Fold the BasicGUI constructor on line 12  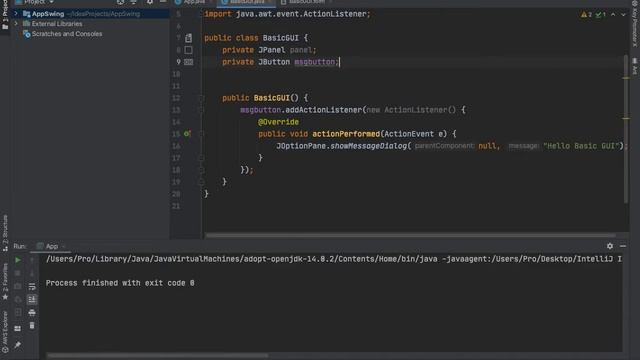pyautogui.click(x=200, y=98)
